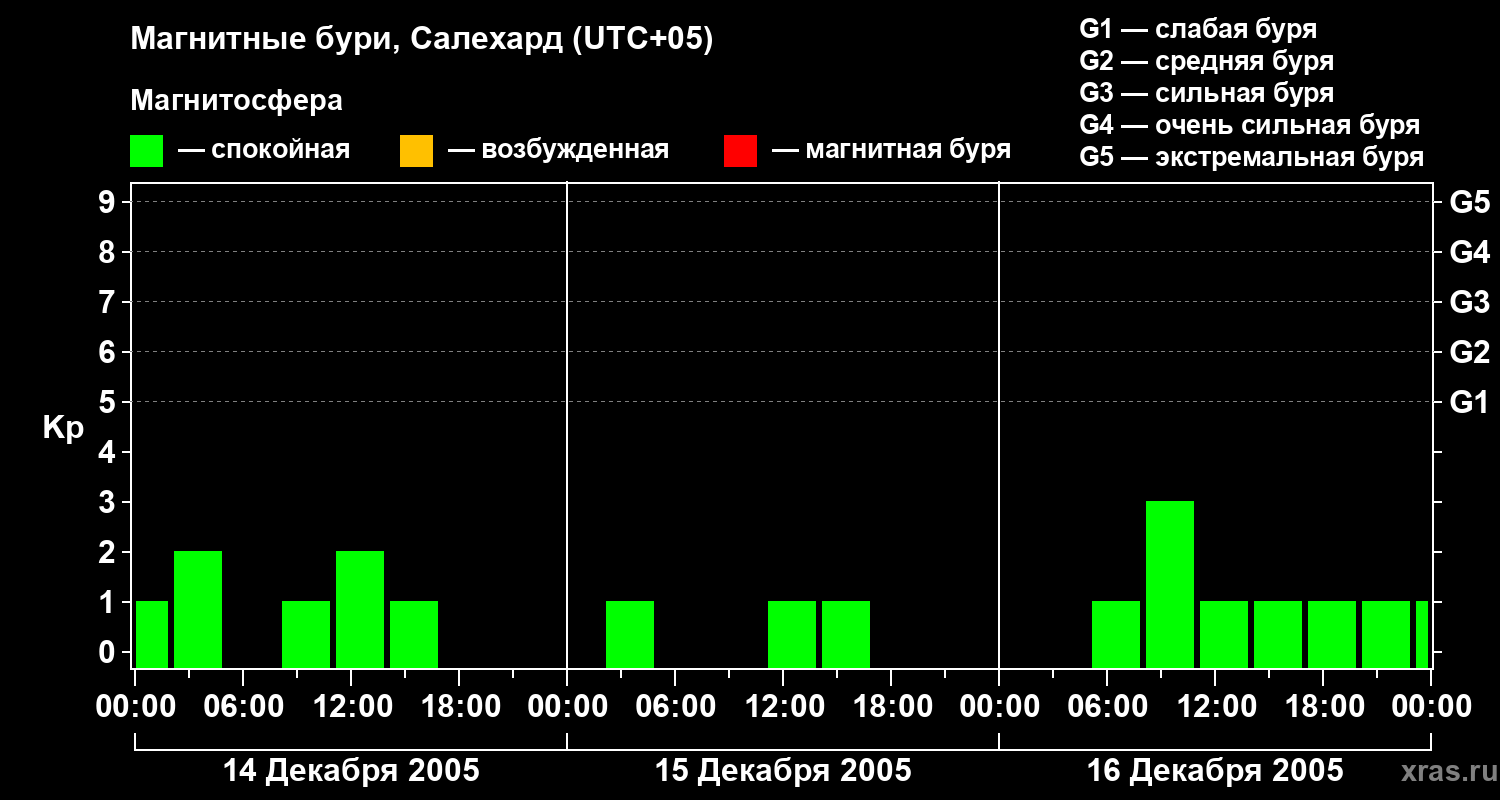This screenshot has width=1500, height=800.
Task: Click the Kp 1 bar at 15:00, 16 December
Action: click(x=1278, y=634)
